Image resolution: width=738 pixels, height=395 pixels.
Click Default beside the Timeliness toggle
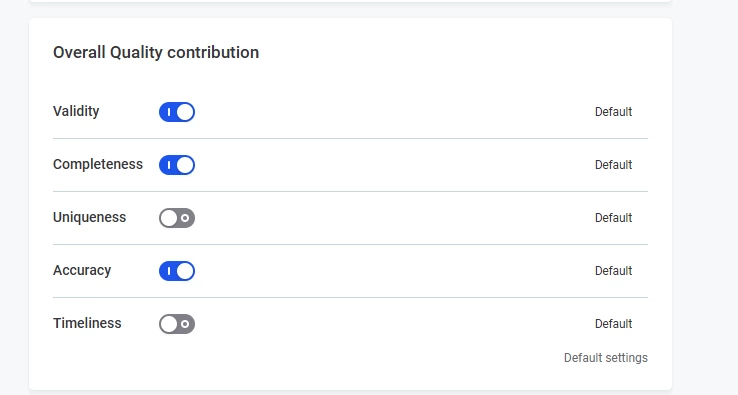pyautogui.click(x=613, y=324)
